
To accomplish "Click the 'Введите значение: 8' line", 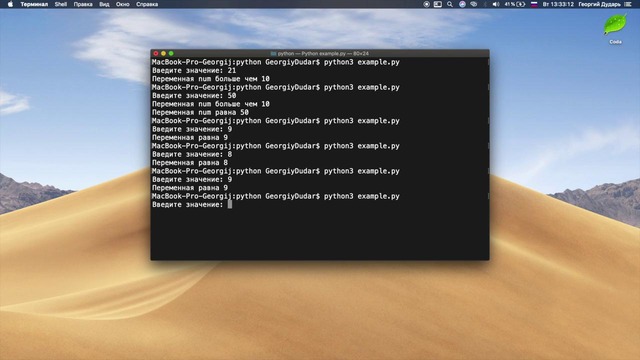I will tap(192, 154).
